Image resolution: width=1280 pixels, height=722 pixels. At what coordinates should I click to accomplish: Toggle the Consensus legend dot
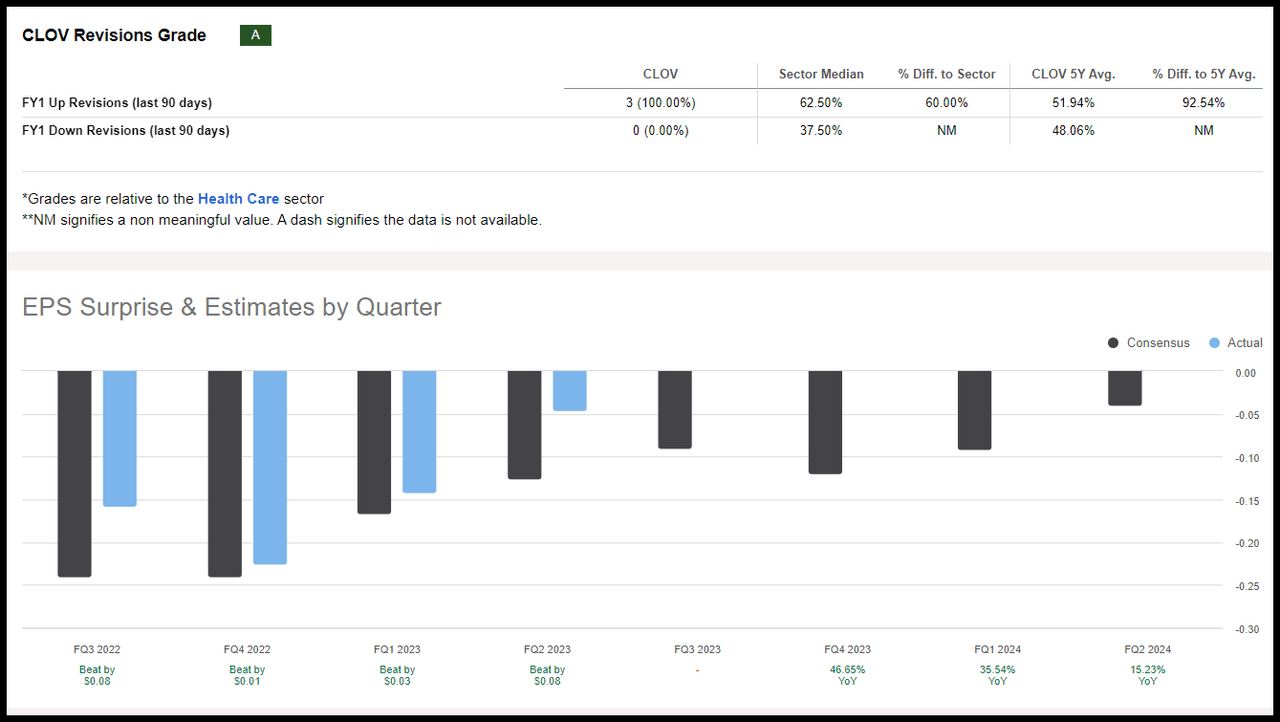[1113, 343]
